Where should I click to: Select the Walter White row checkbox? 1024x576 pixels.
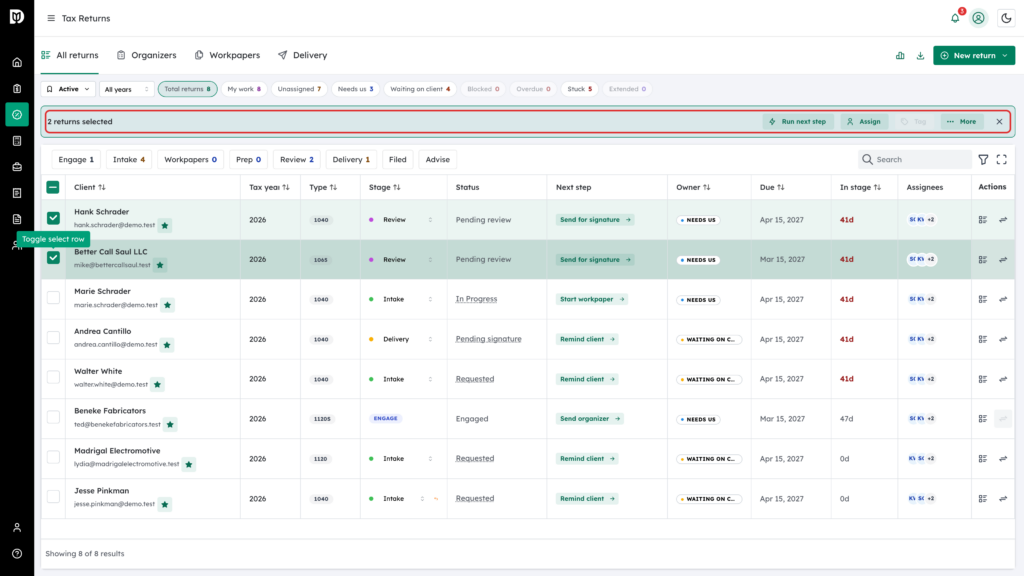54,377
